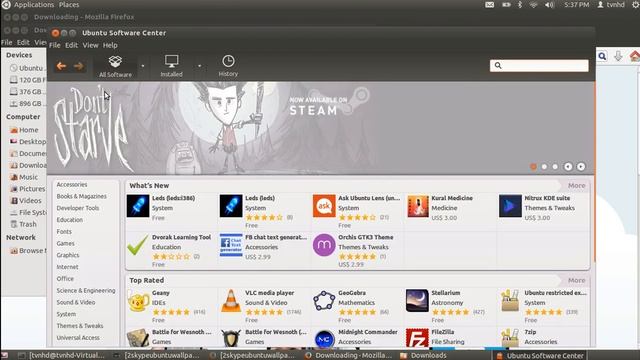Image resolution: width=640 pixels, height=360 pixels.
Task: Select the second banner page dot
Action: click(x=544, y=167)
